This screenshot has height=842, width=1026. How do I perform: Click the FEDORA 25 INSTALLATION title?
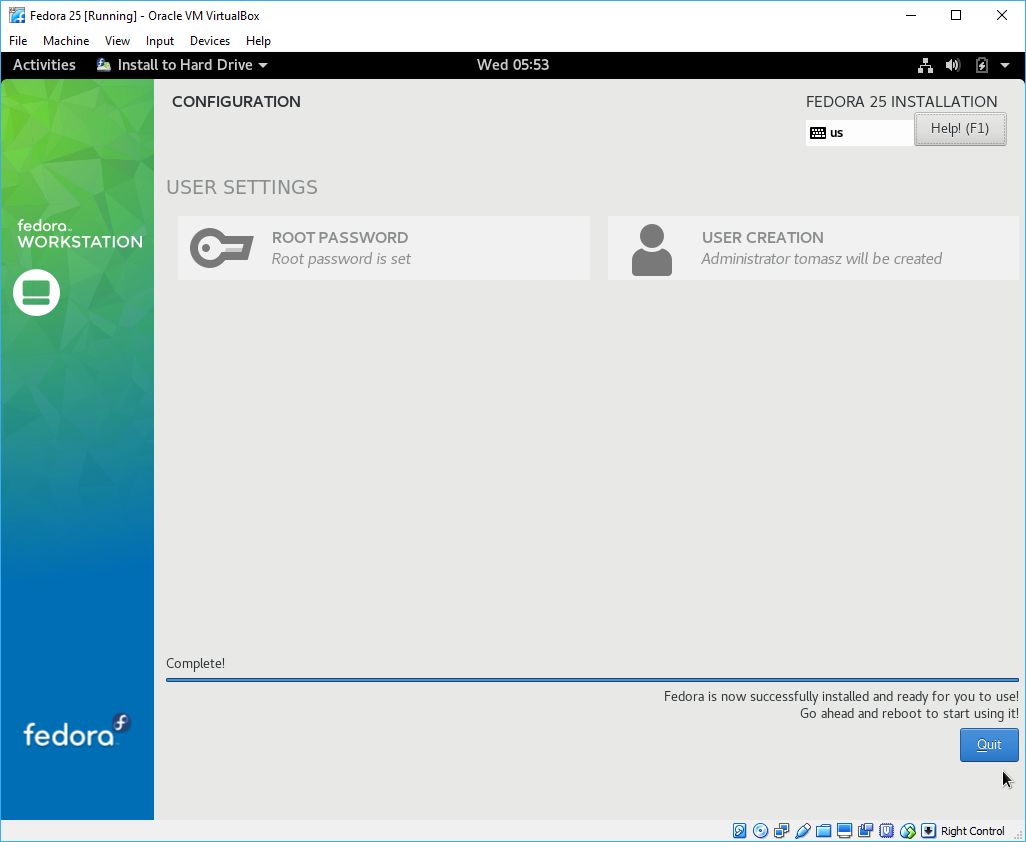pos(901,101)
